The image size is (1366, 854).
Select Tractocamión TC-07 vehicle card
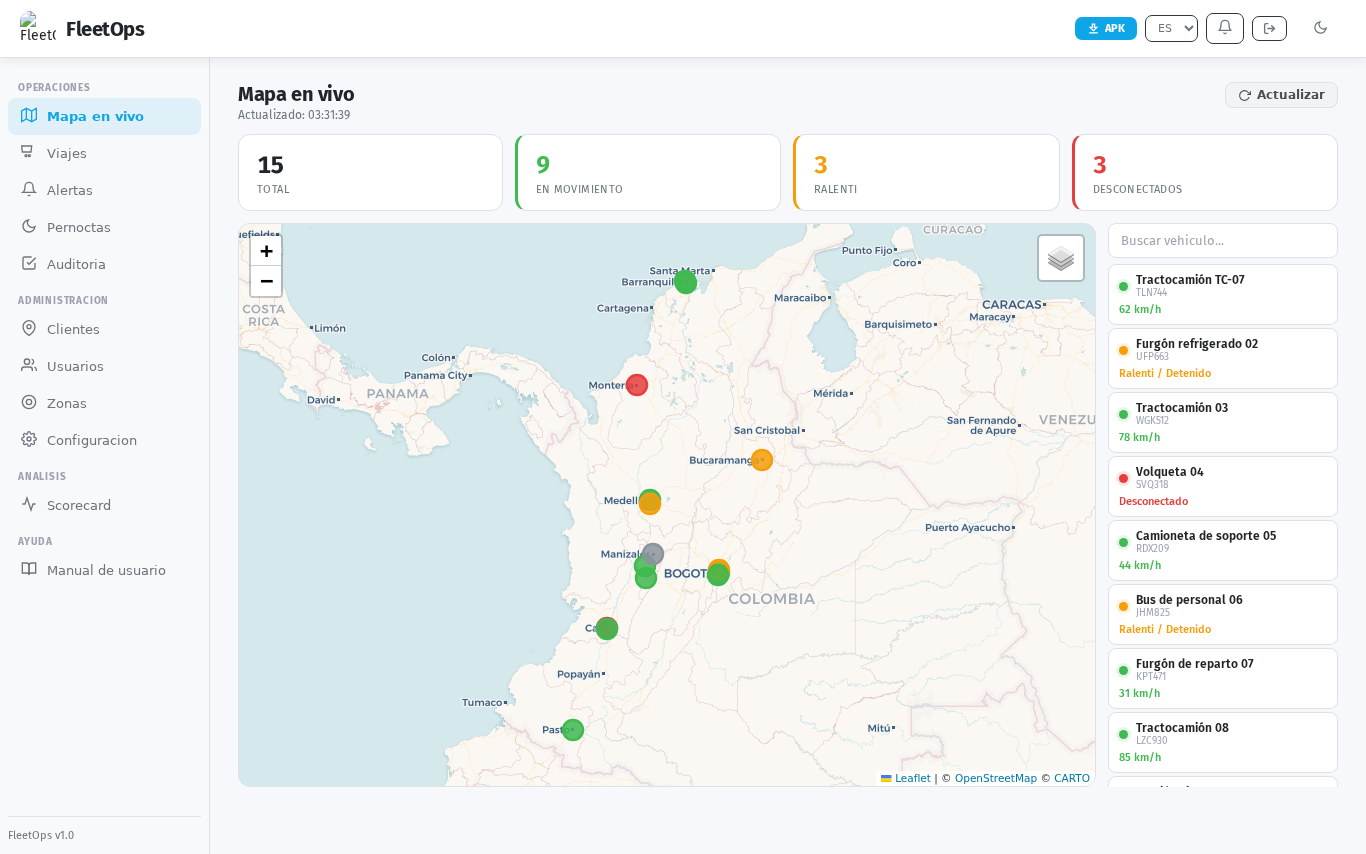[x=1223, y=294]
